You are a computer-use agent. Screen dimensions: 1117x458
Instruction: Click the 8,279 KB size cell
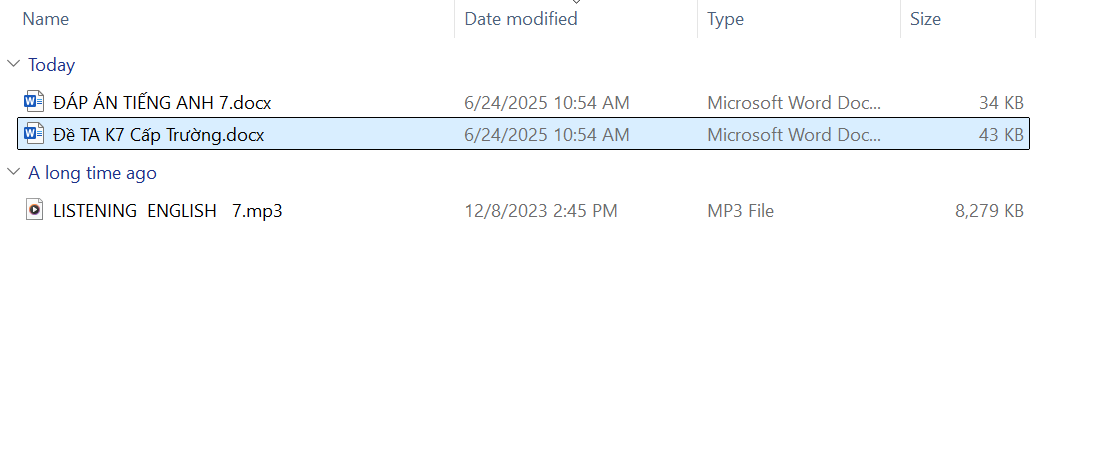pyautogui.click(x=989, y=211)
